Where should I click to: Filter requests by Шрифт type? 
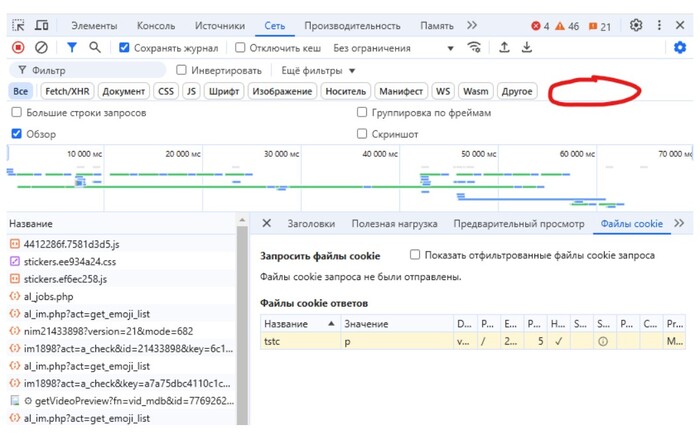224,91
